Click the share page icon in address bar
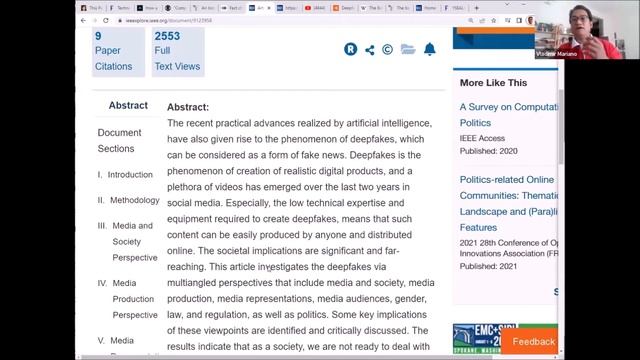This screenshot has height=360, width=640. (482, 20)
